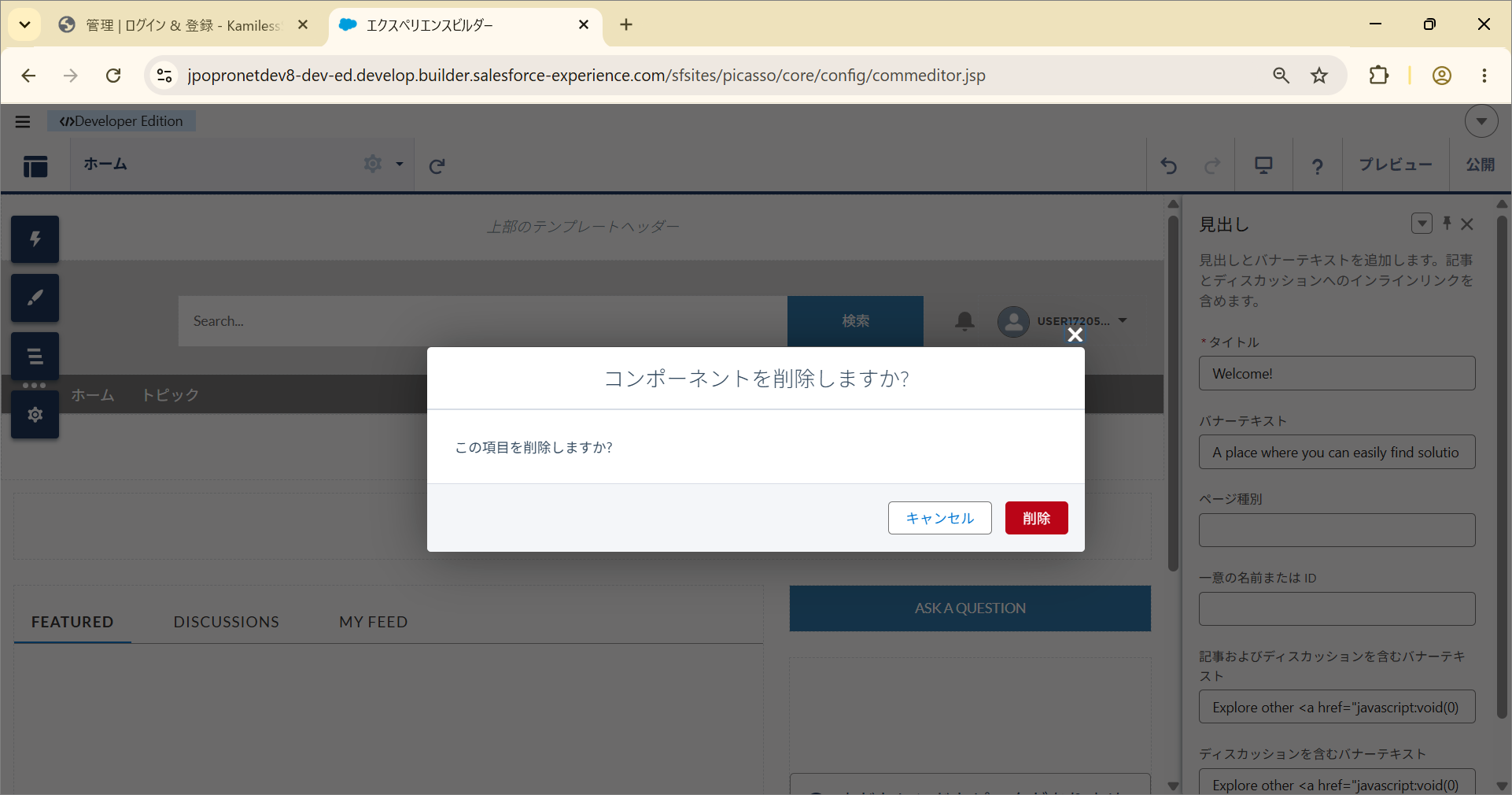Open the Page Structure list panel
The image size is (1512, 795).
35,357
